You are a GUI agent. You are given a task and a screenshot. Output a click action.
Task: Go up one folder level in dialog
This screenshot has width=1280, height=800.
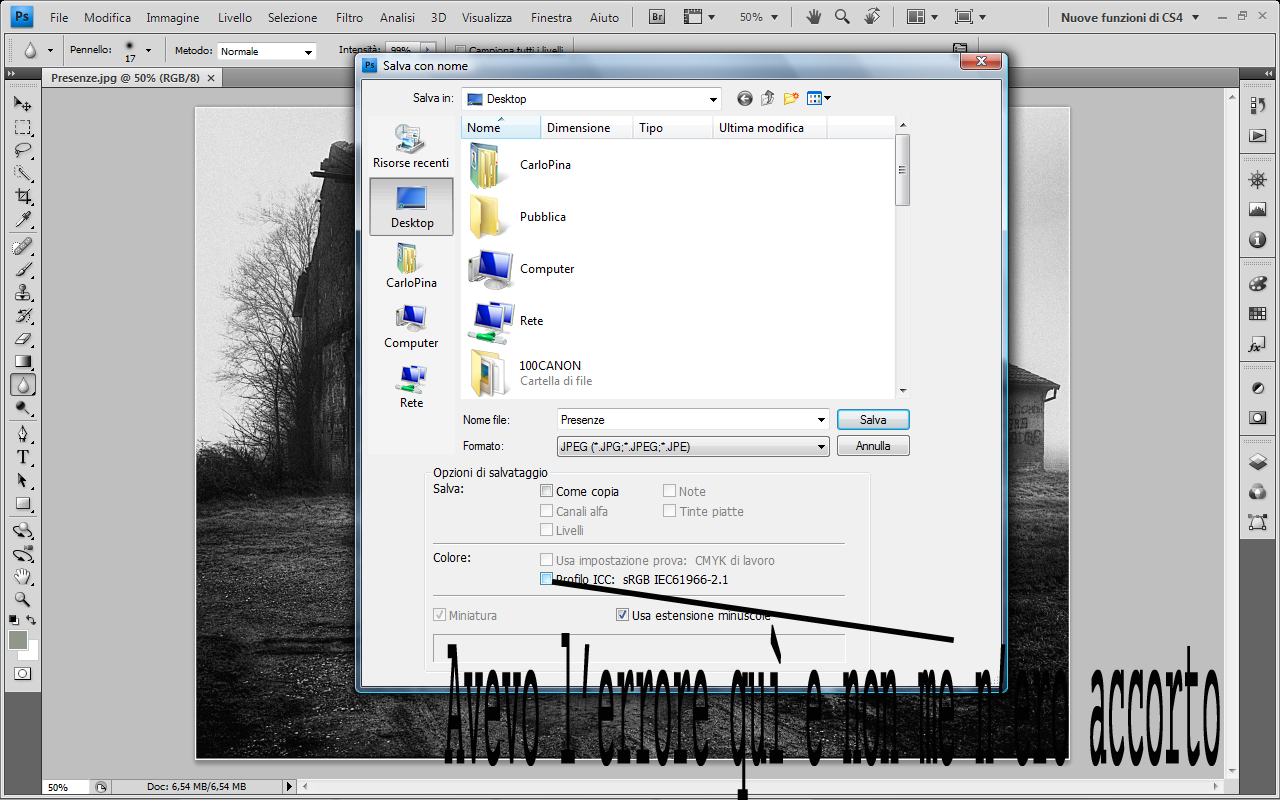[x=767, y=98]
